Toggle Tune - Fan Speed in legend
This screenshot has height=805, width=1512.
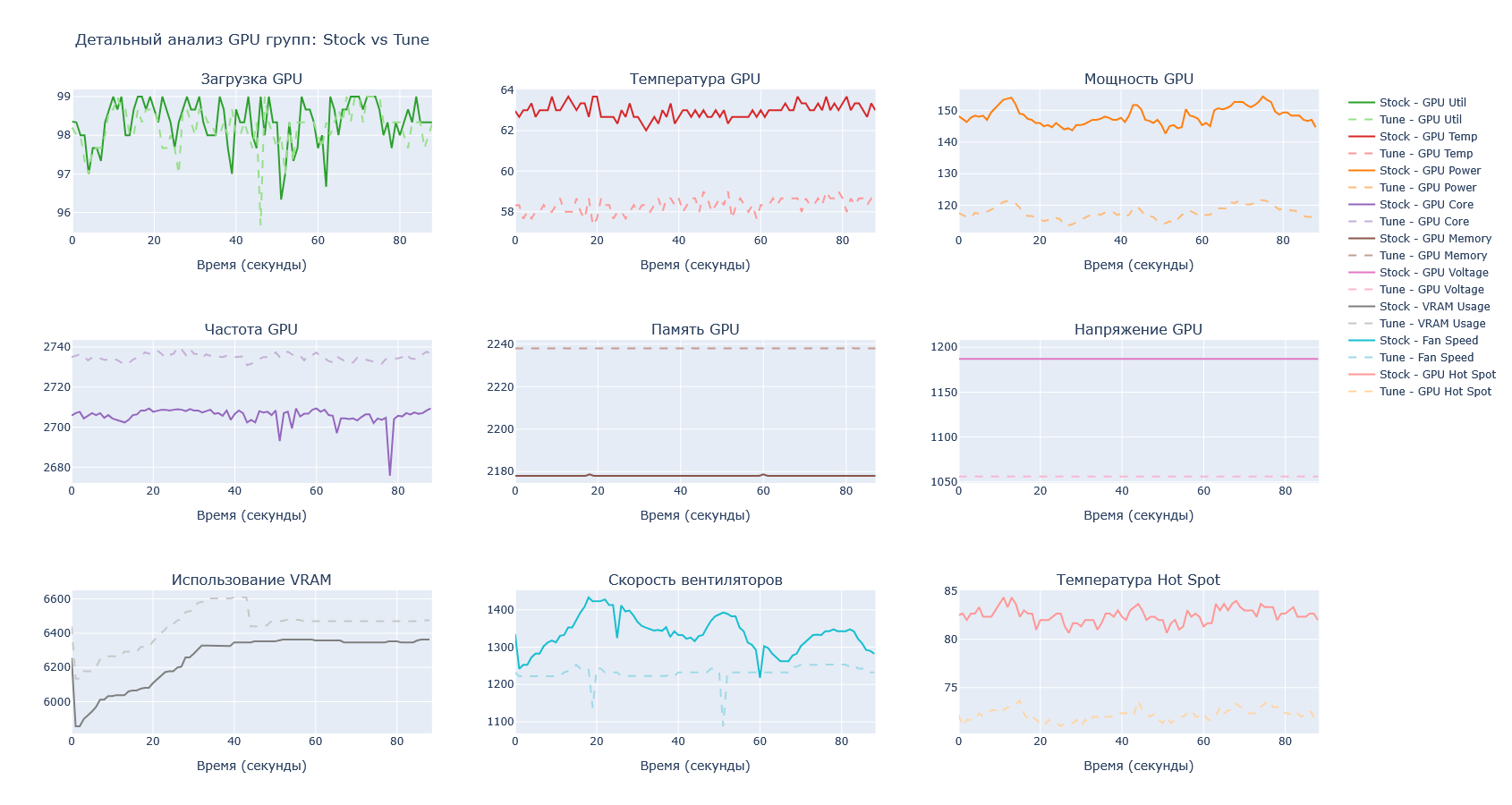[x=1426, y=358]
